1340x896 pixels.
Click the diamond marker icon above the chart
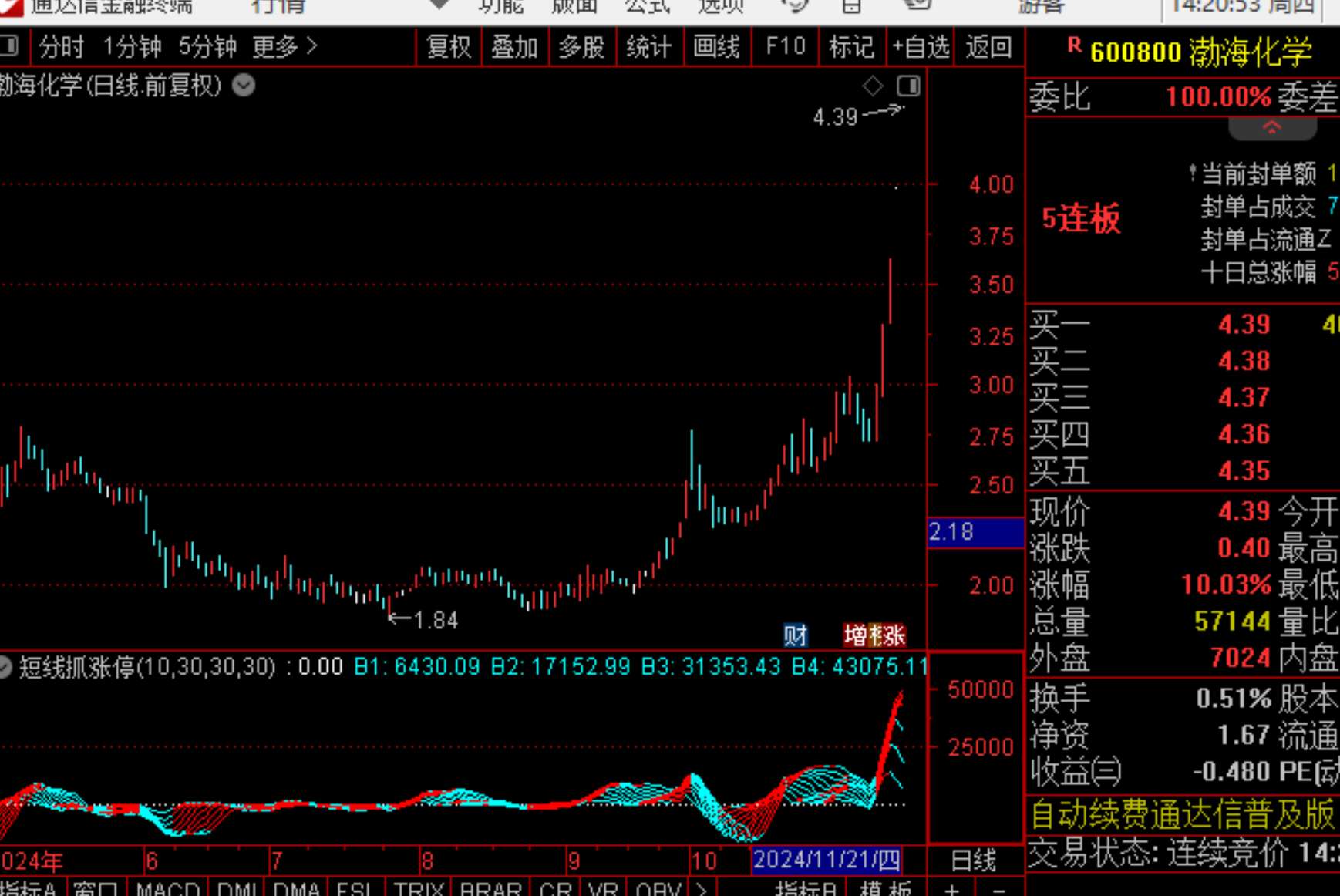tap(873, 86)
